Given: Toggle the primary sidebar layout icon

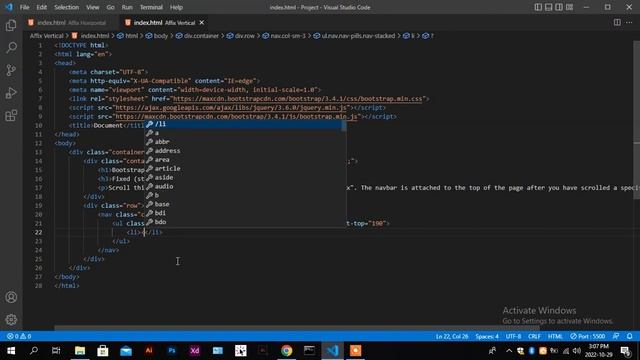Looking at the screenshot, I should click(538, 7).
